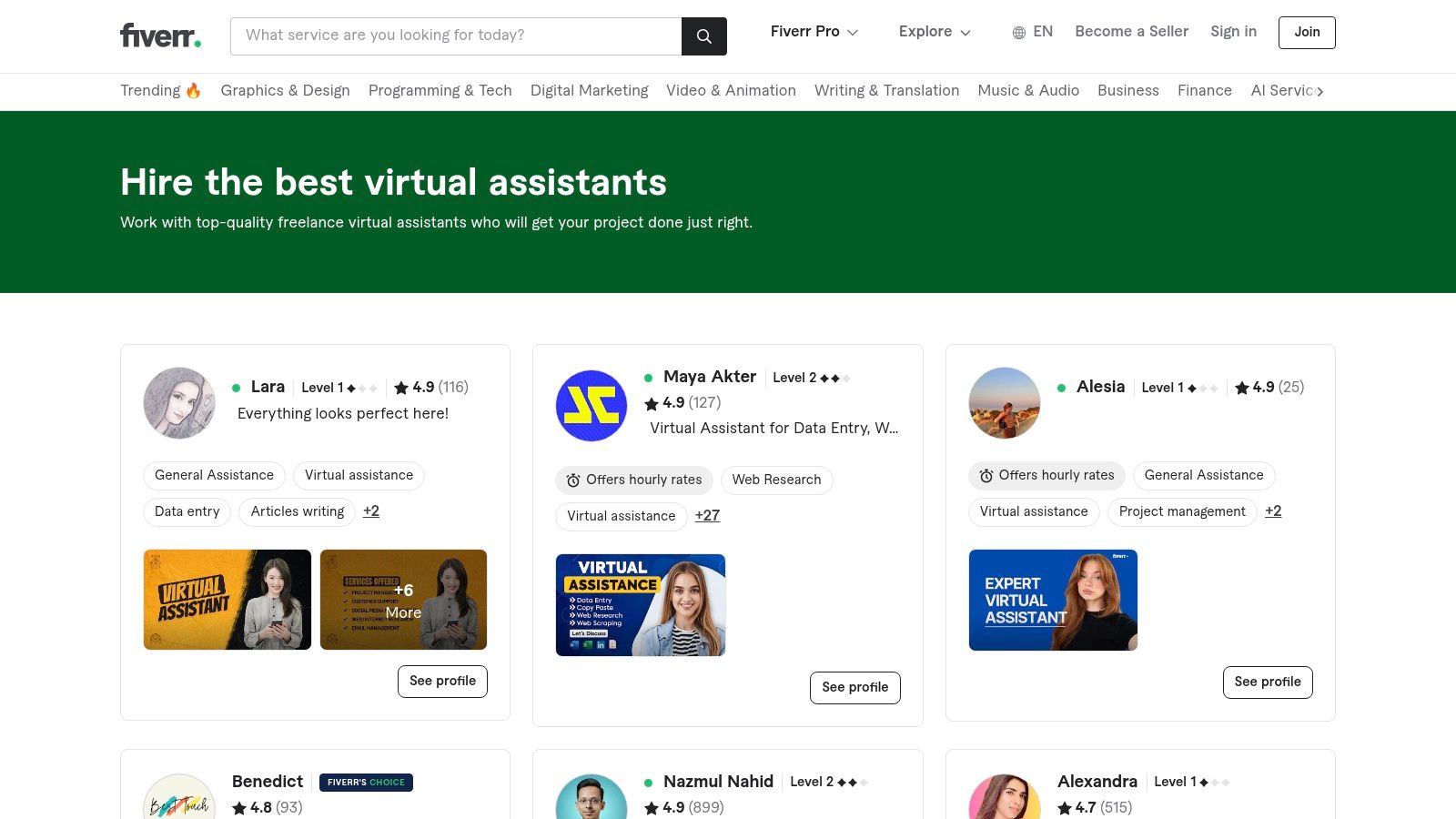This screenshot has width=1456, height=819.
Task: Expand the Explore menu
Action: tap(935, 32)
